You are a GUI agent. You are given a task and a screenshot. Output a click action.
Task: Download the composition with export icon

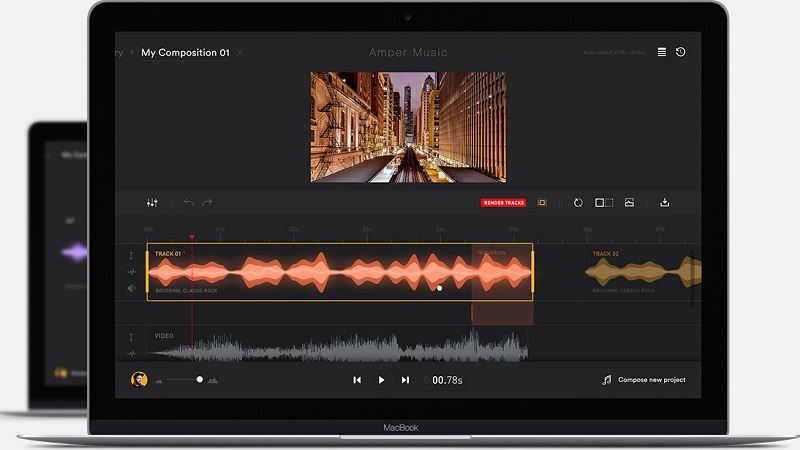point(664,203)
